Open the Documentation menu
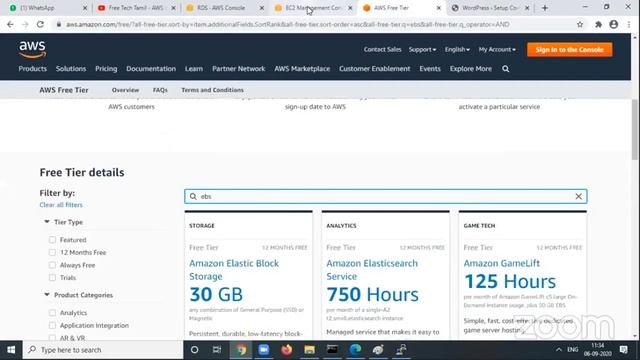This screenshot has height=360, width=640. tap(151, 69)
